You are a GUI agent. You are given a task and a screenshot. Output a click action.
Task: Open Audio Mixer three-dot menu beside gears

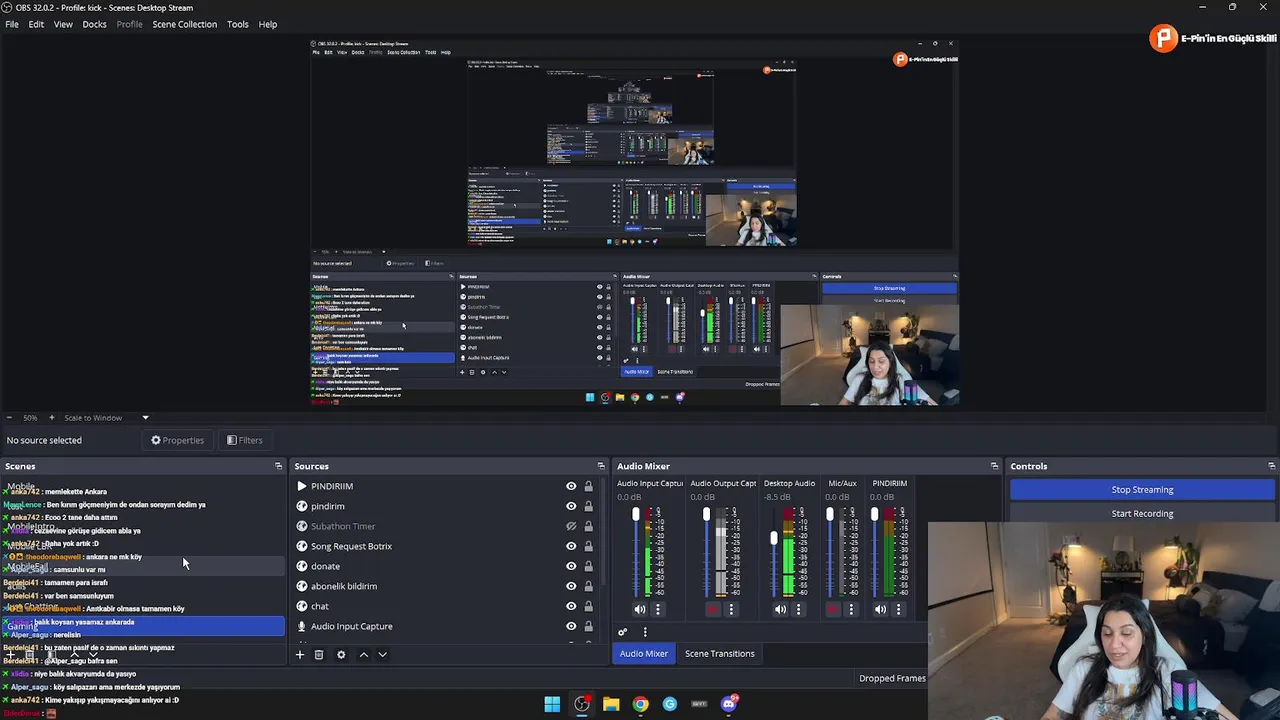click(x=645, y=632)
